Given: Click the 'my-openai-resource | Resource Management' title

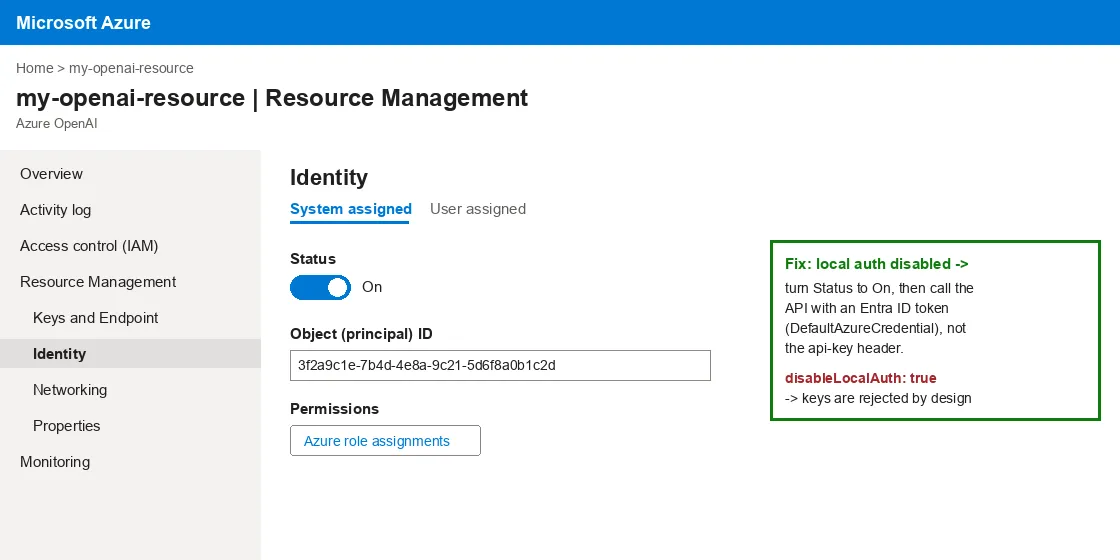Looking at the screenshot, I should coord(271,98).
